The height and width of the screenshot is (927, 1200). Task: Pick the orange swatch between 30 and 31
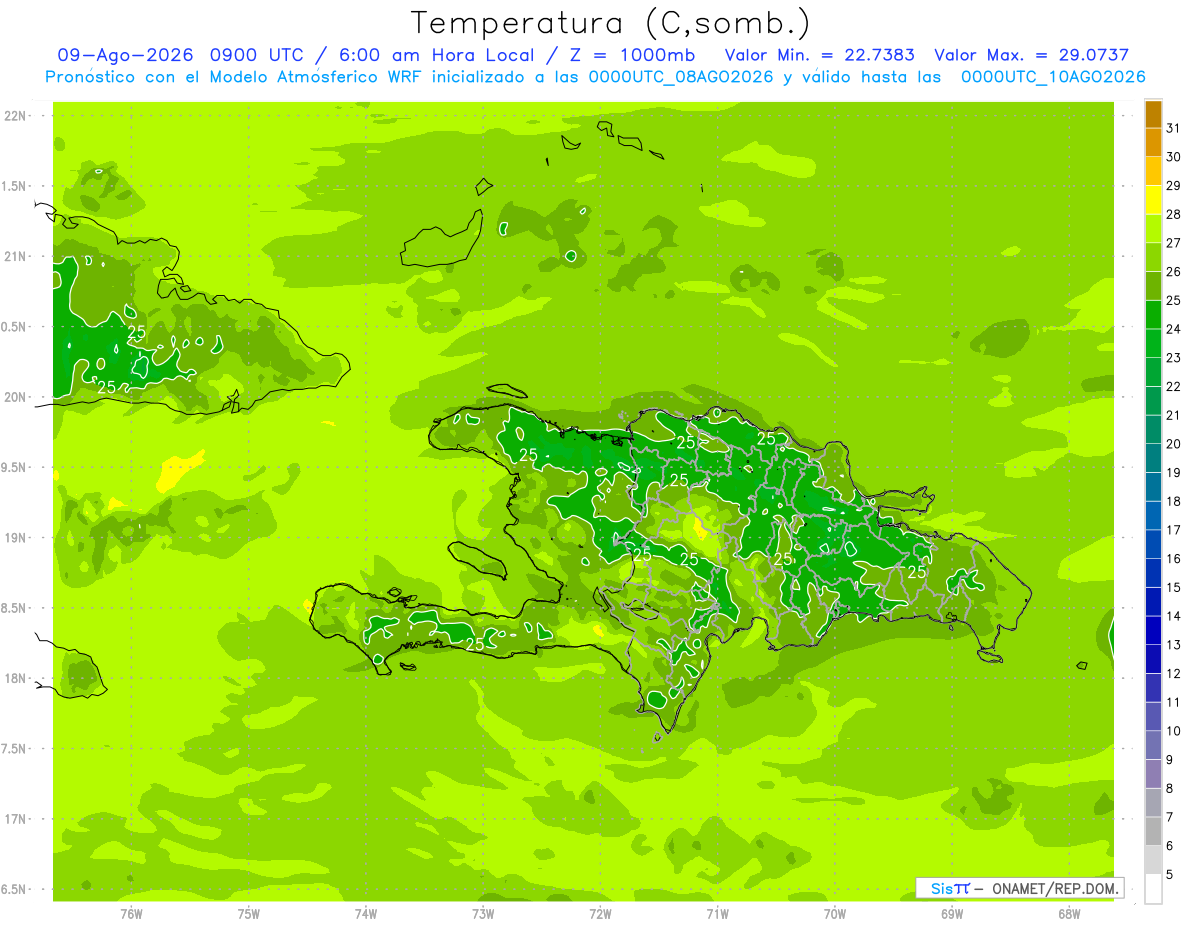1153,143
